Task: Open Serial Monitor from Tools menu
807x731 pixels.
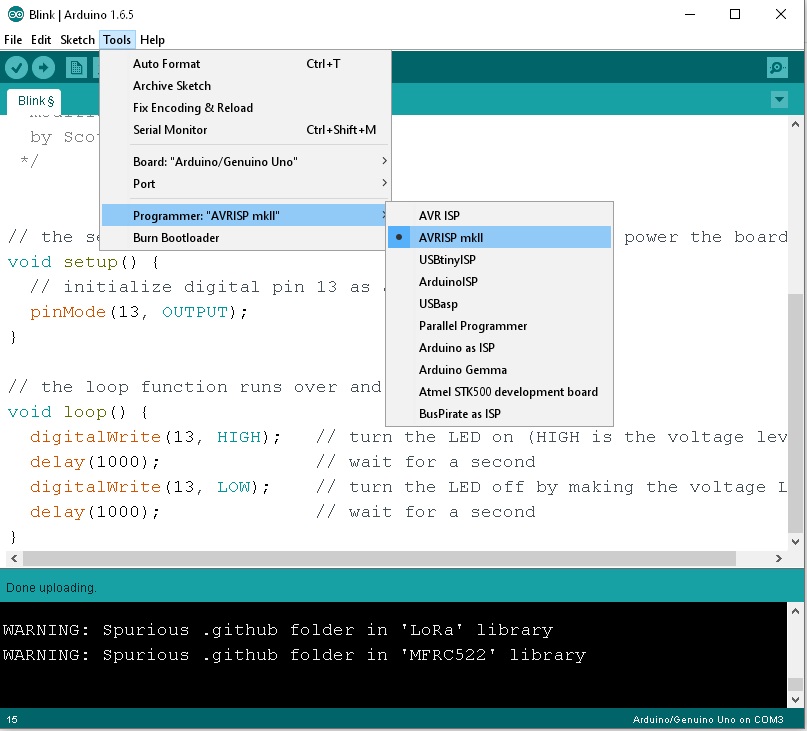Action: click(245, 130)
